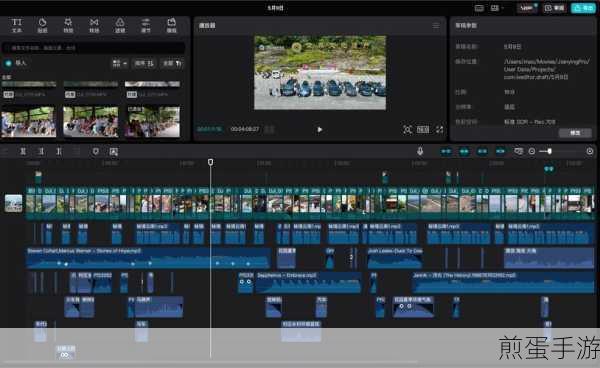Open the media view-mode dropdown
This screenshot has width=600, height=368.
[x=119, y=63]
